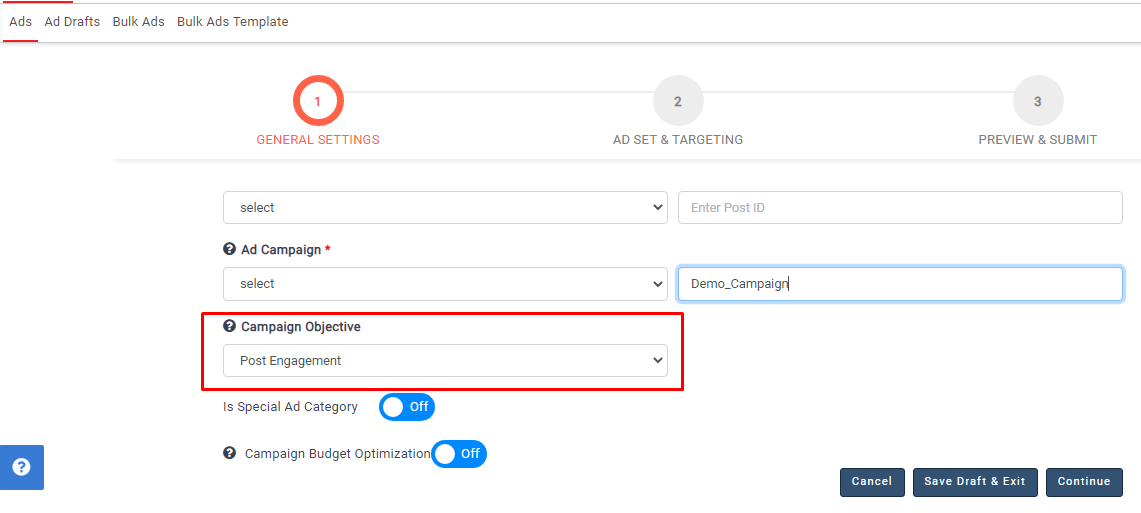Viewport: 1141px width, 513px height.
Task: Toggle the Is Special Ad Category switch
Action: click(x=407, y=407)
